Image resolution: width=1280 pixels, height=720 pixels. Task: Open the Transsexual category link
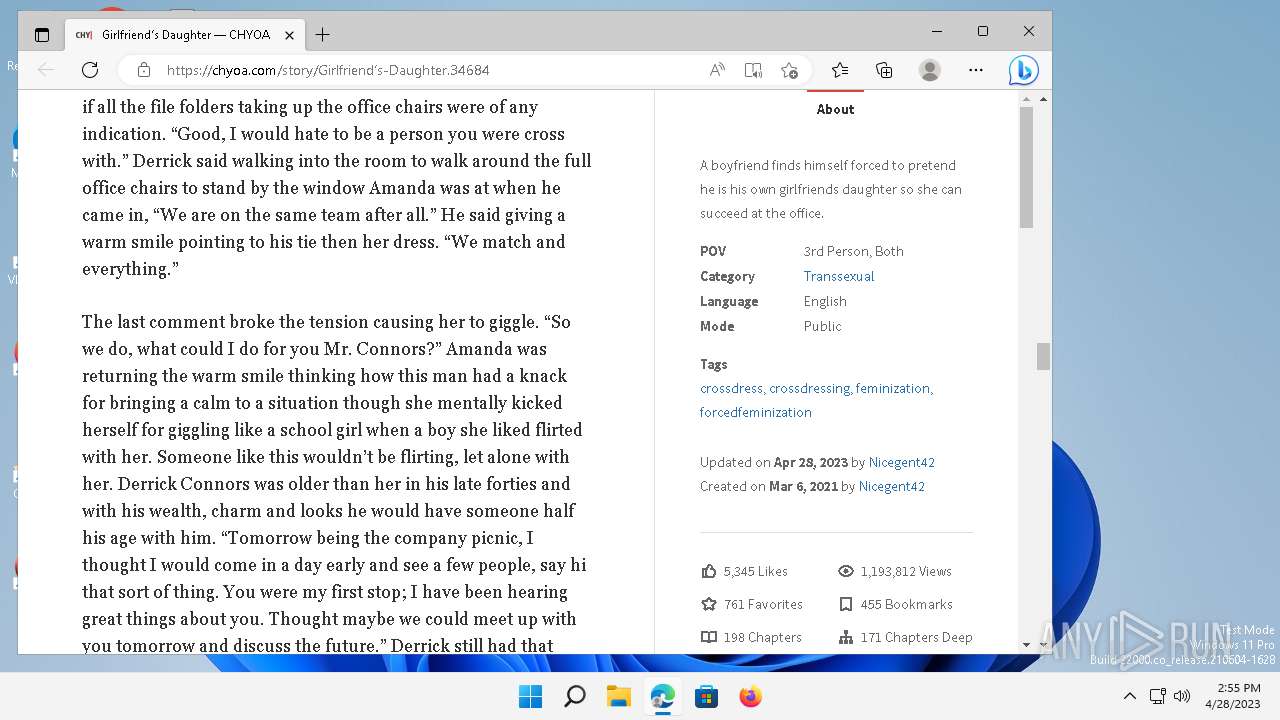pyautogui.click(x=838, y=276)
